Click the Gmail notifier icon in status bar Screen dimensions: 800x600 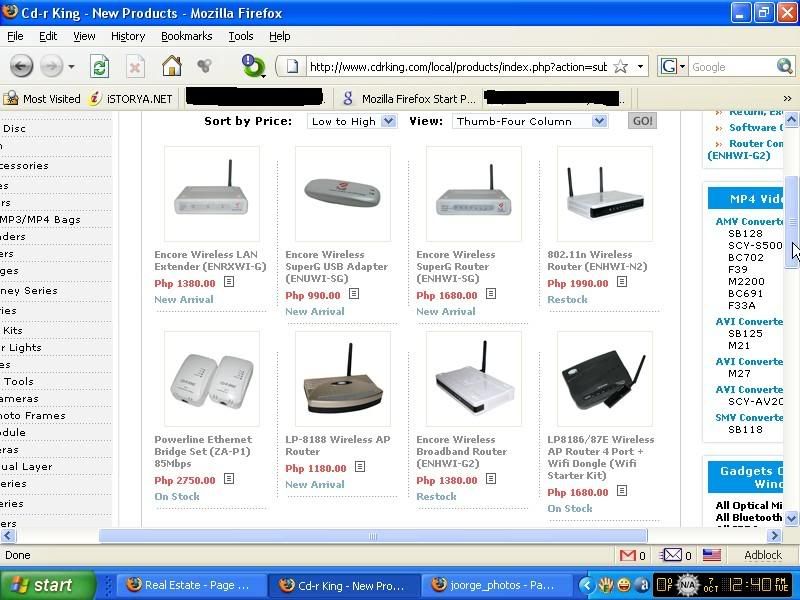pos(628,555)
